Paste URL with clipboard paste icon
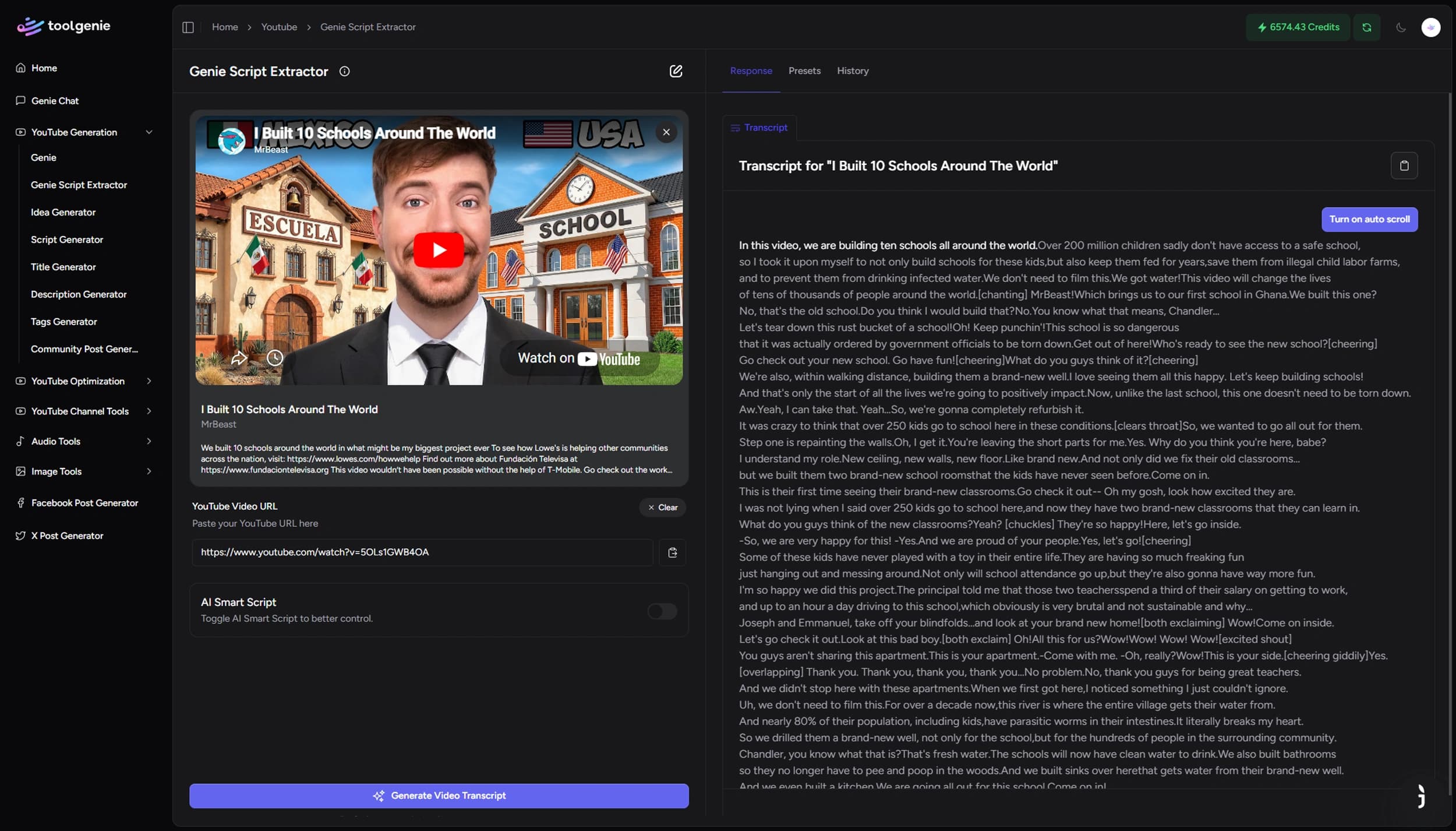Screen dimensions: 1456x831 (x=672, y=552)
